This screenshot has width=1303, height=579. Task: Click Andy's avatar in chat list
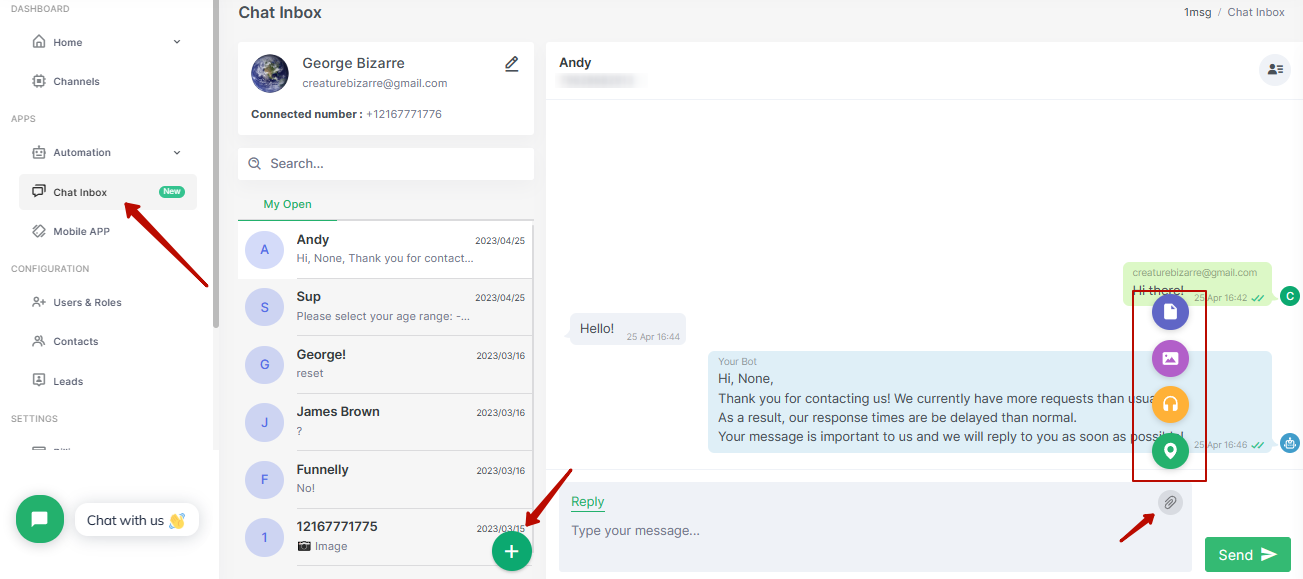click(x=264, y=250)
